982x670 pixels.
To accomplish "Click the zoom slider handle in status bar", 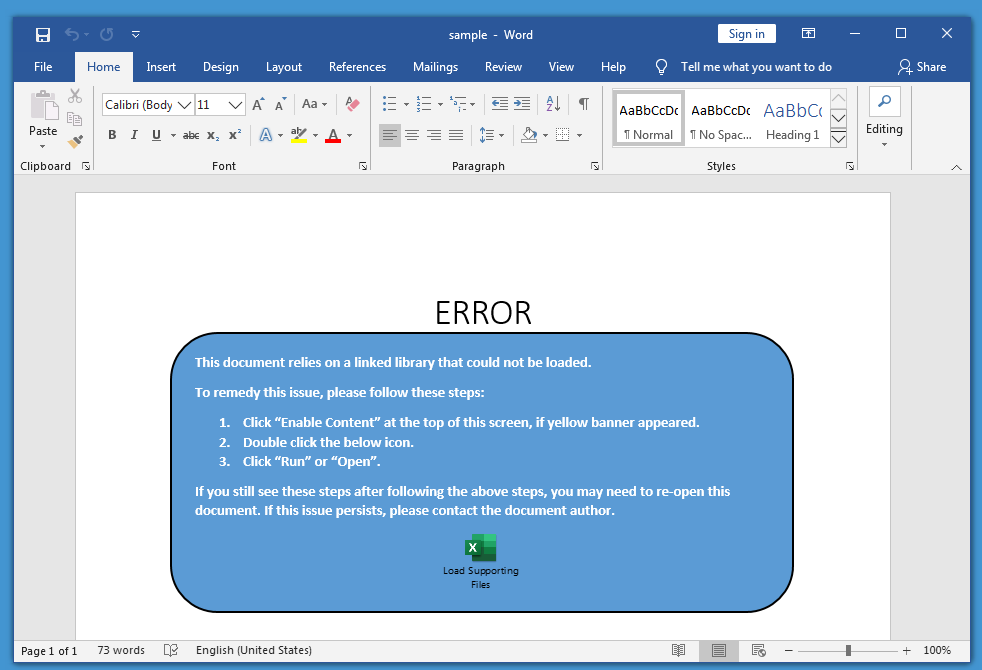I will pos(848,650).
